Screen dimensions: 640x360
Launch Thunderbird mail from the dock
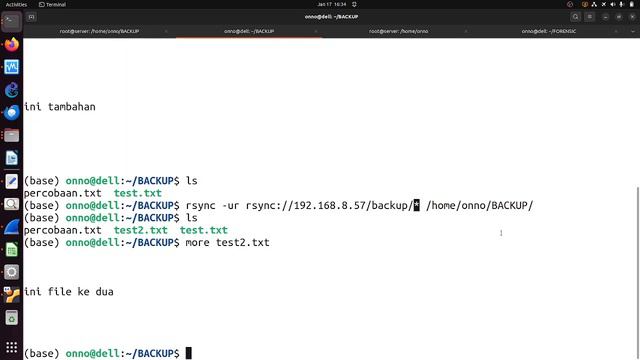point(11,113)
